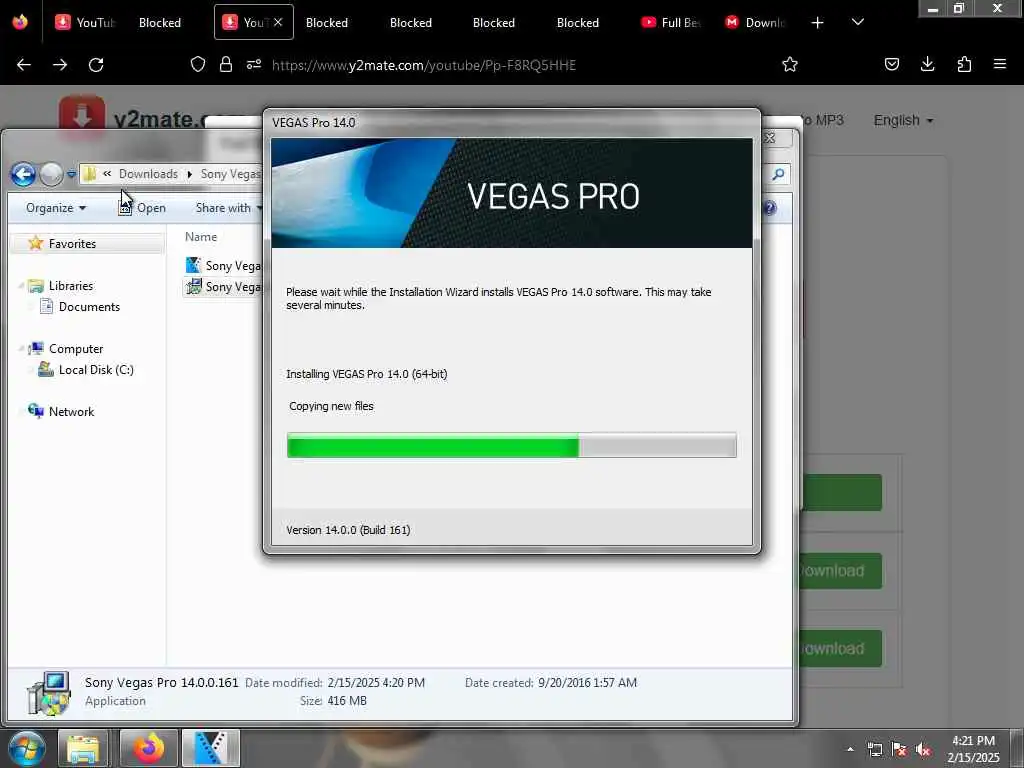Click the VEGAS Pro 14.0 title bar
Screen dimensions: 1024x768
coord(511,123)
